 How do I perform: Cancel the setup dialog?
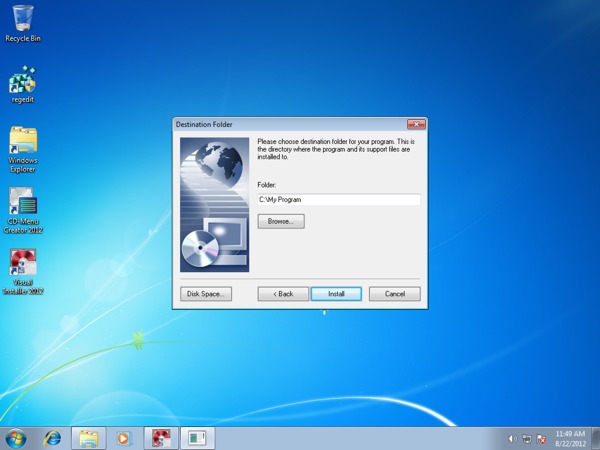point(395,294)
